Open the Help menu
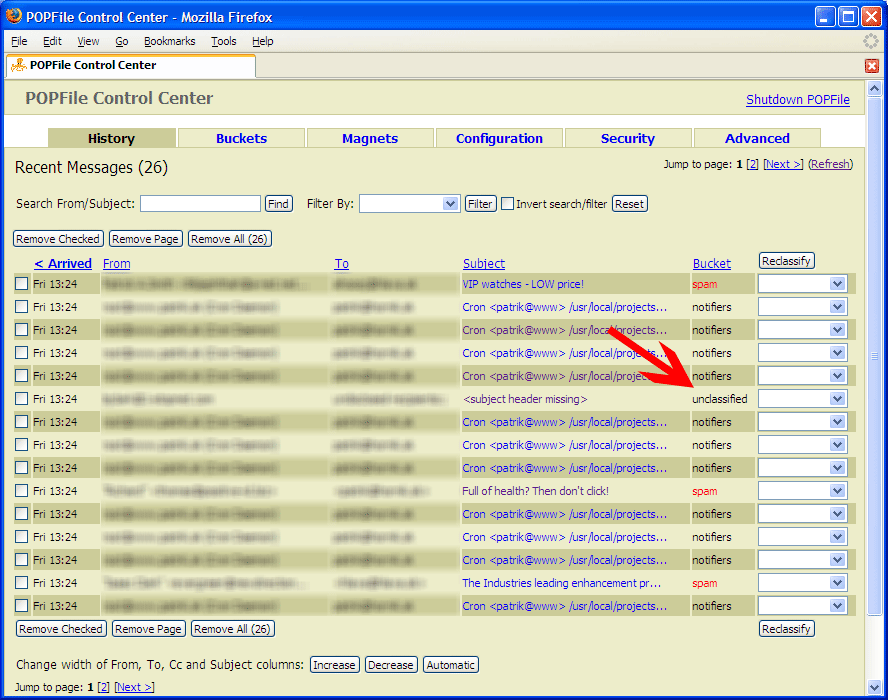Viewport: 888px width, 700px height. [x=263, y=41]
